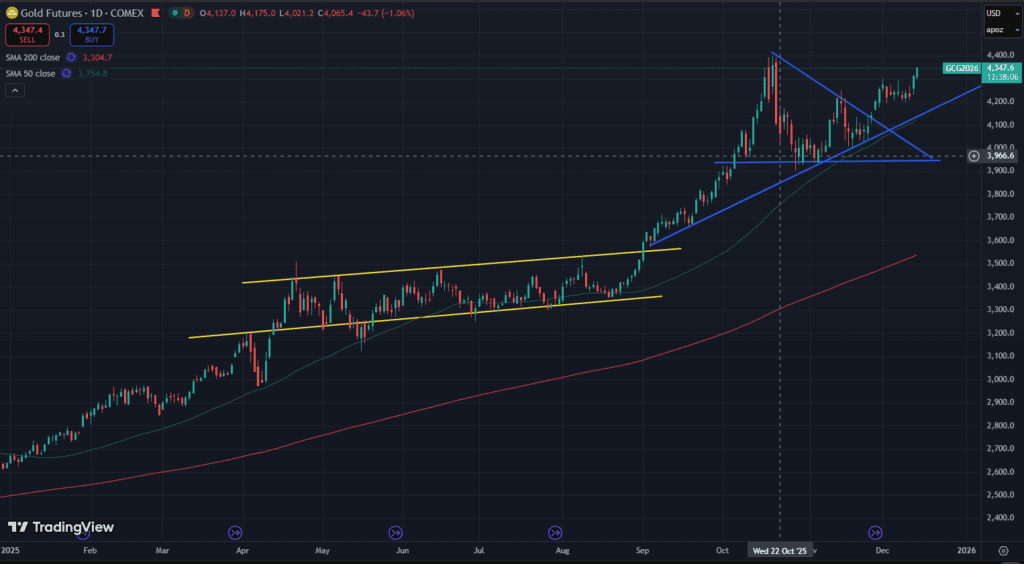1024x564 pixels.
Task: Click the green market status dot
Action: (x=174, y=13)
